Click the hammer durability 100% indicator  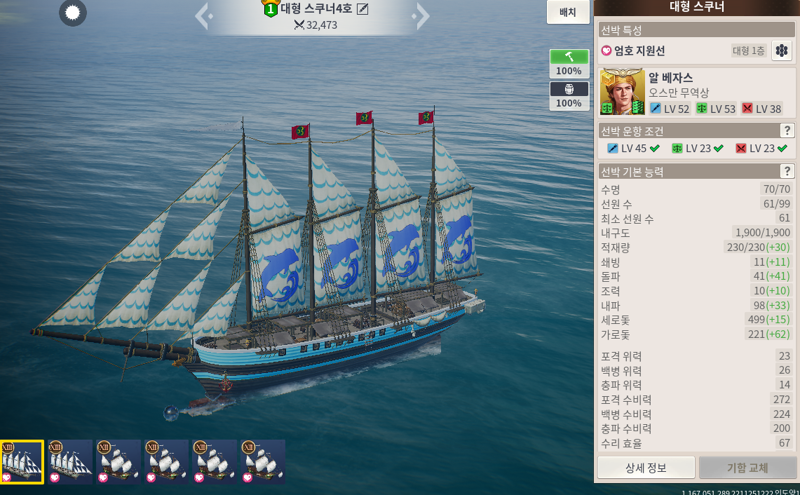click(x=569, y=63)
